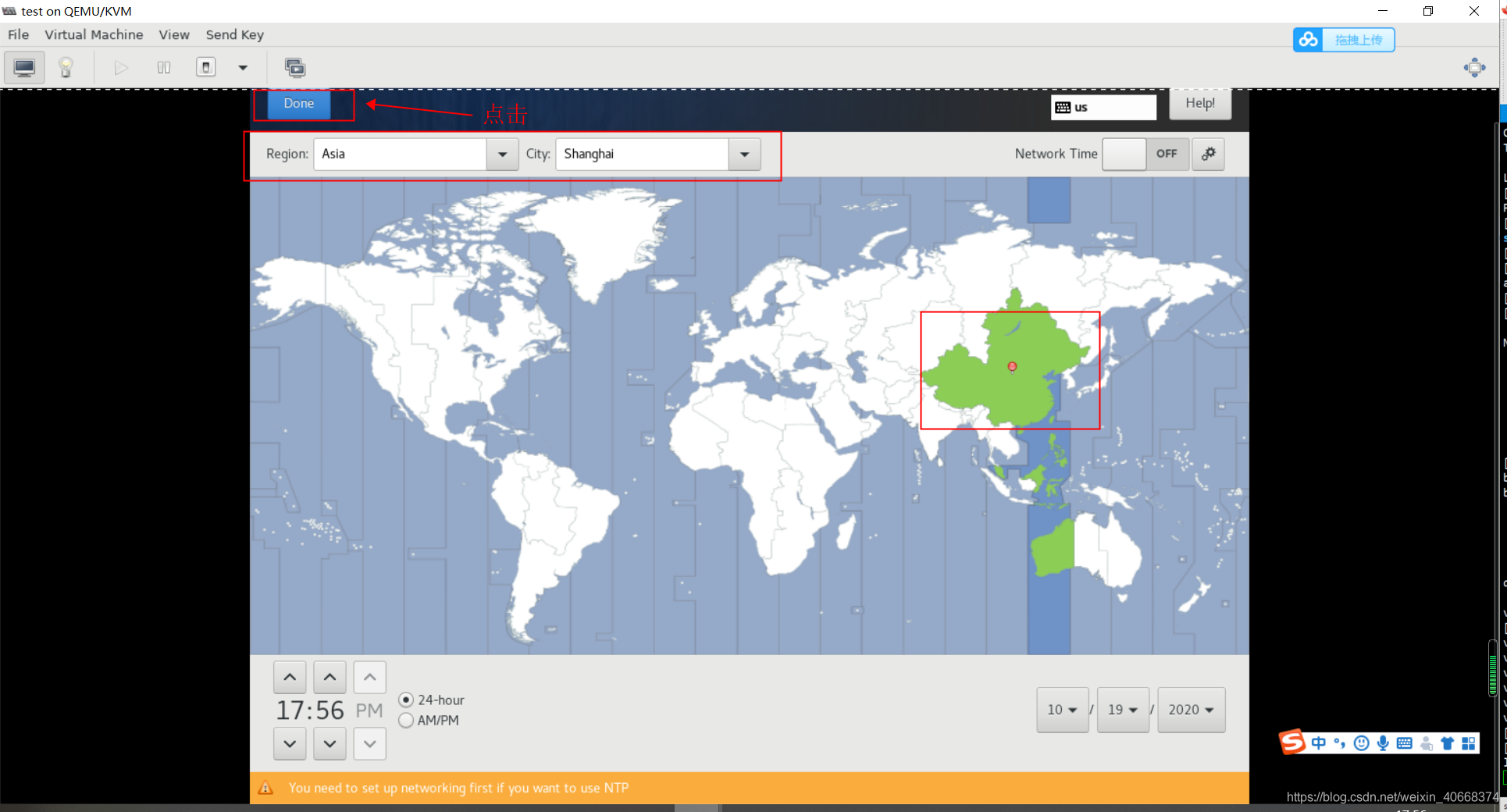1507x812 pixels.
Task: Increase the minutes with up arrow
Action: point(330,678)
